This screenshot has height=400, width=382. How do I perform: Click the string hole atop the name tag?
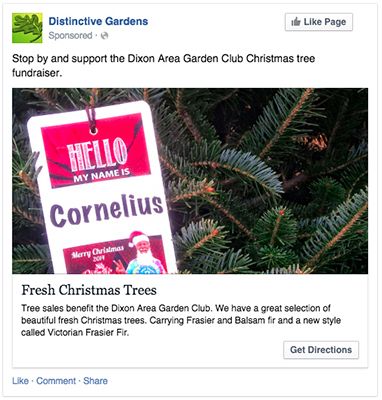click(94, 130)
